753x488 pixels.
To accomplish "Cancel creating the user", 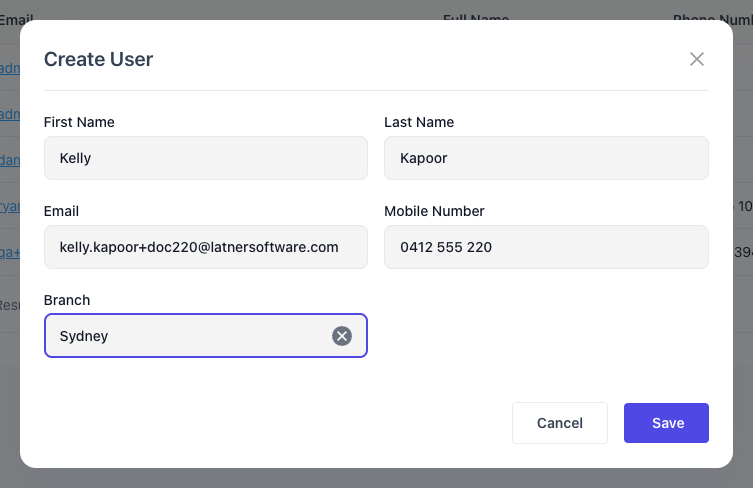I will (x=559, y=423).
